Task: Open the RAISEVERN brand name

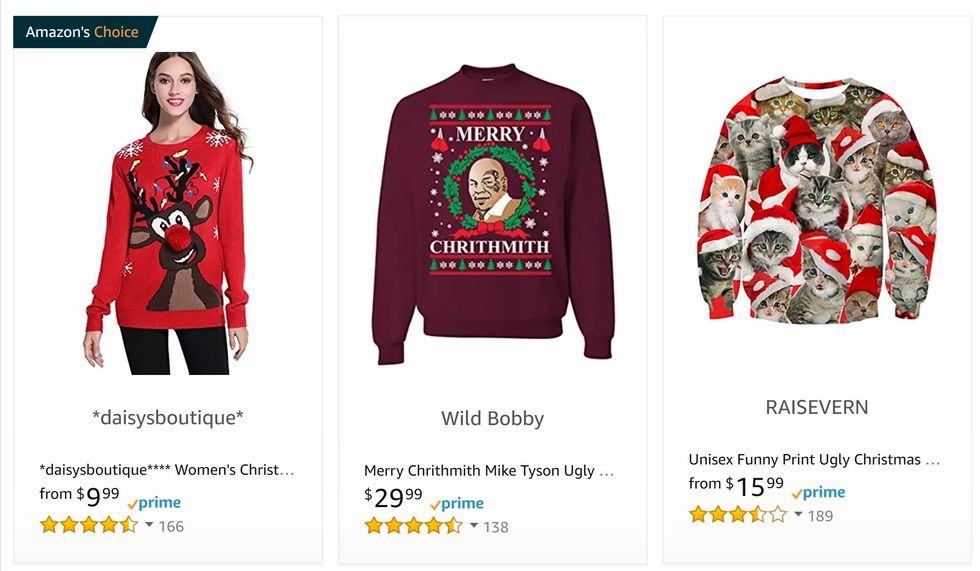Action: (816, 407)
